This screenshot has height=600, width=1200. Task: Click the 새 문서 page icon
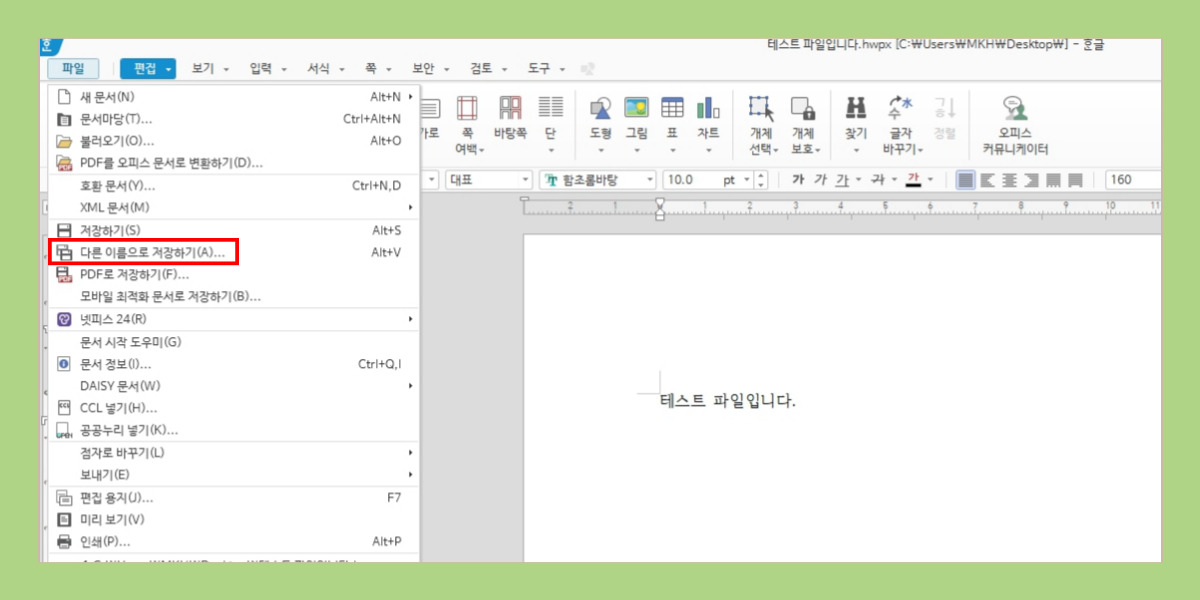(64, 97)
